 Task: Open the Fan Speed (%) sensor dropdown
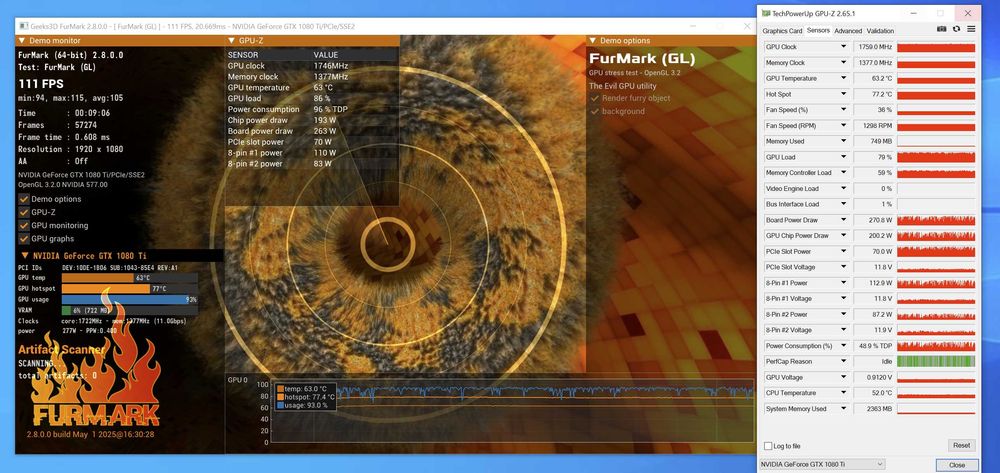point(844,110)
